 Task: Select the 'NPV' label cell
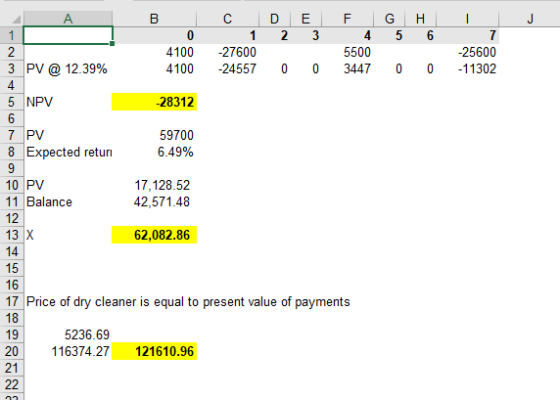tap(68, 102)
